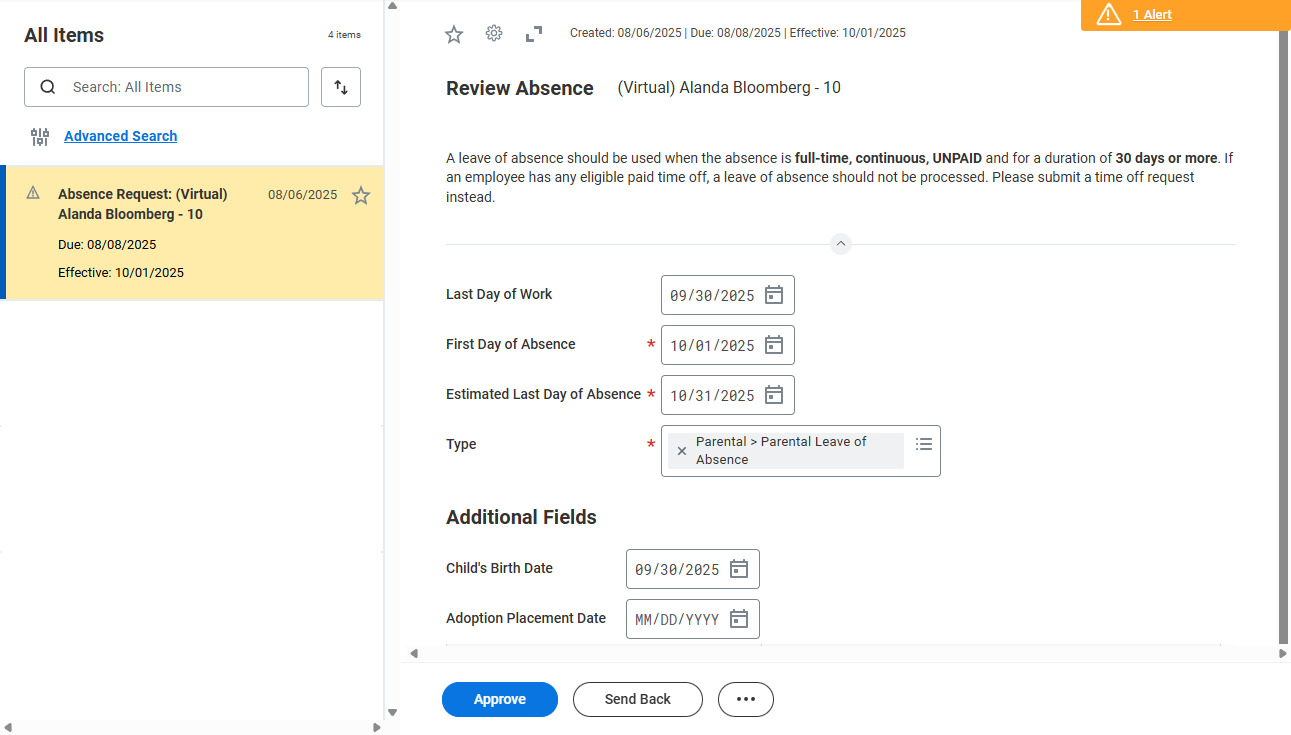Click the sort arrows button beside search

point(341,87)
